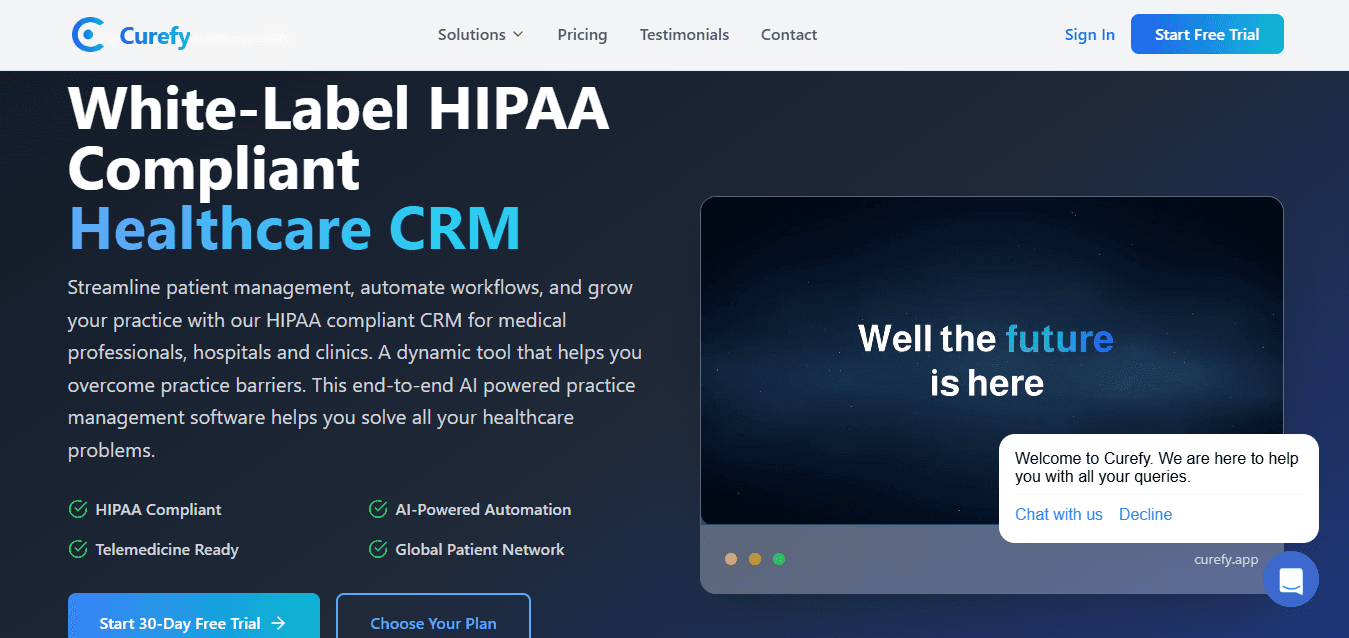
Task: Click the Curefy logo icon
Action: [89, 35]
